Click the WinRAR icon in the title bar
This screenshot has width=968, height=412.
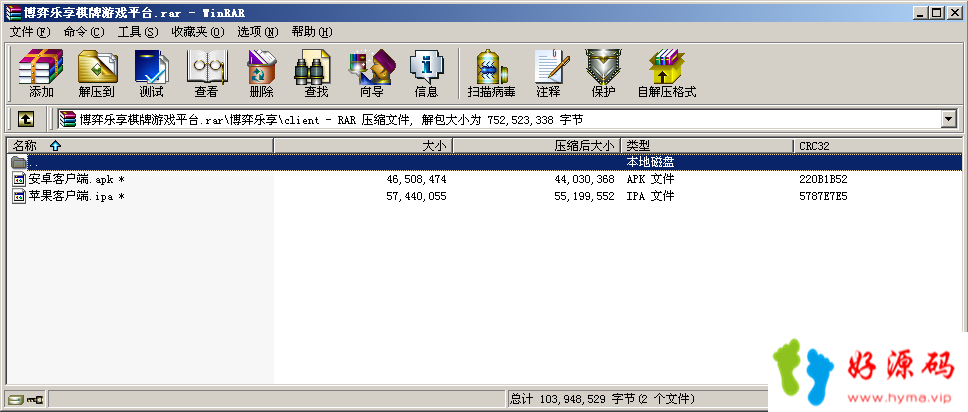(13, 12)
